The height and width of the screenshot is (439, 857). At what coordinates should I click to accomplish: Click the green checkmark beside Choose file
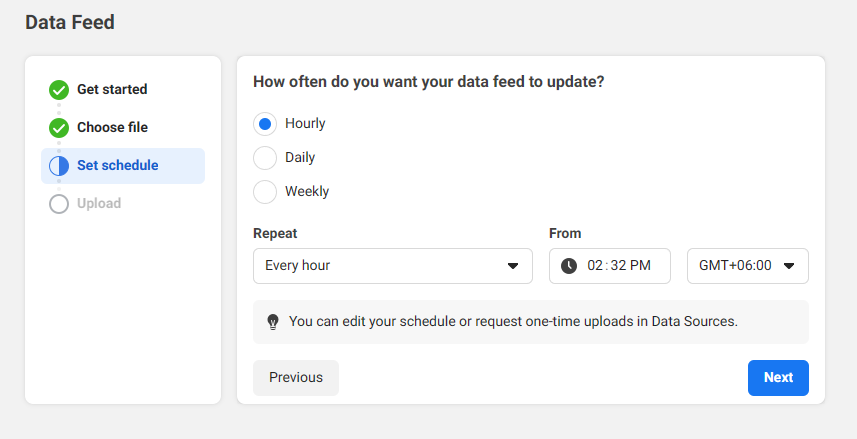[x=59, y=128]
